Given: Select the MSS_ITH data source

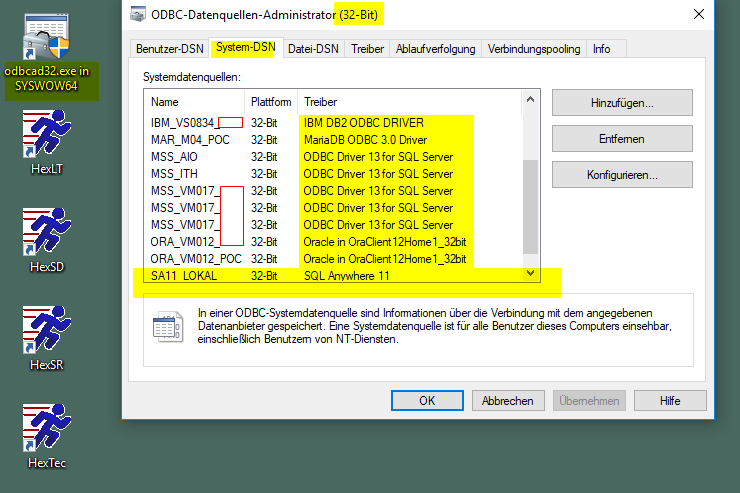Looking at the screenshot, I should (x=333, y=174).
